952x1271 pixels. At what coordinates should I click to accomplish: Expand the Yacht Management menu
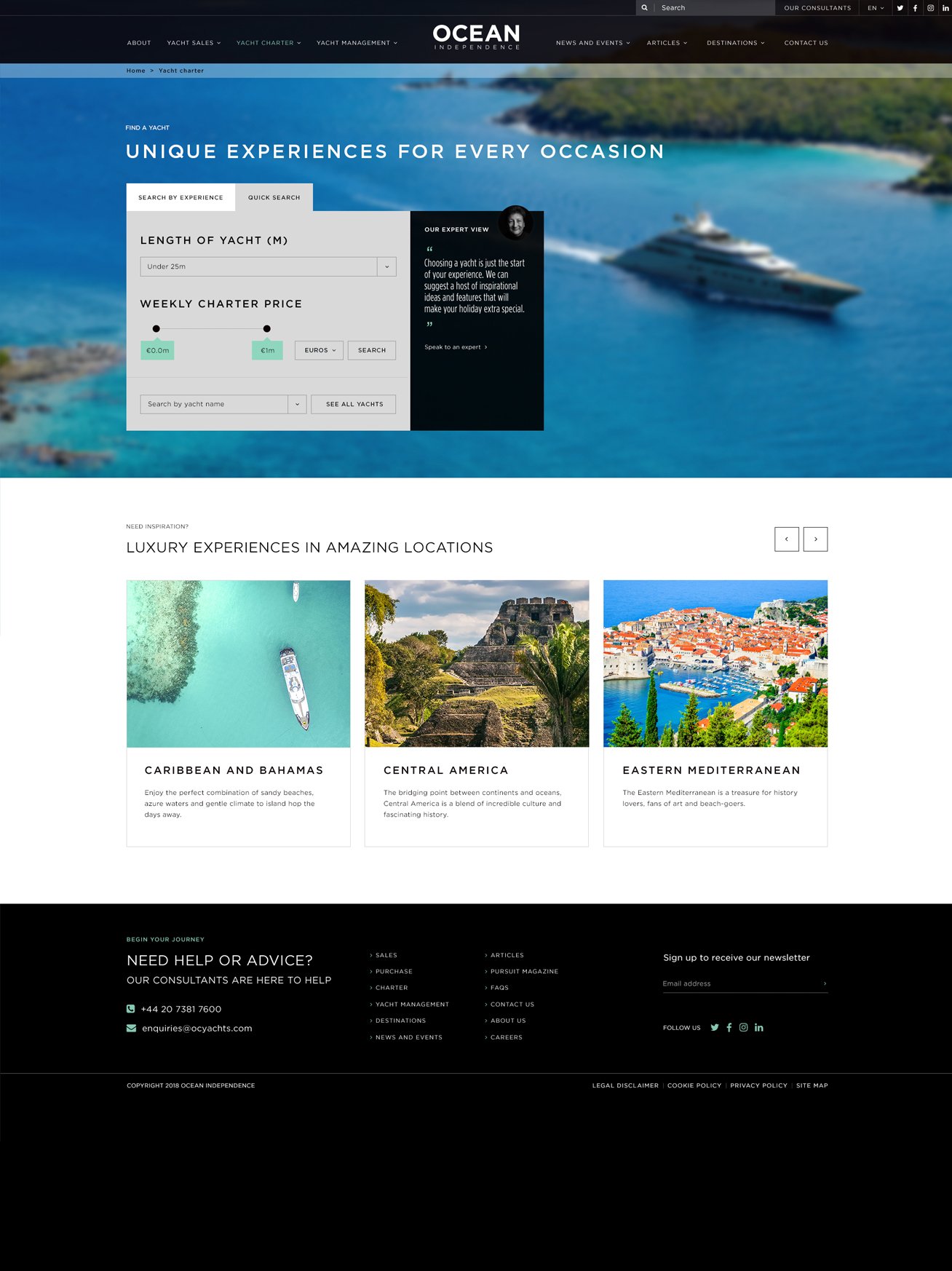(357, 43)
